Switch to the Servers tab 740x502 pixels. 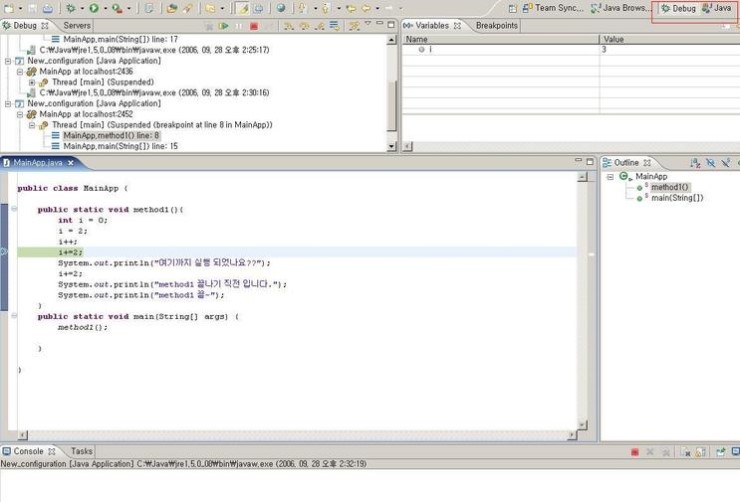[76, 25]
